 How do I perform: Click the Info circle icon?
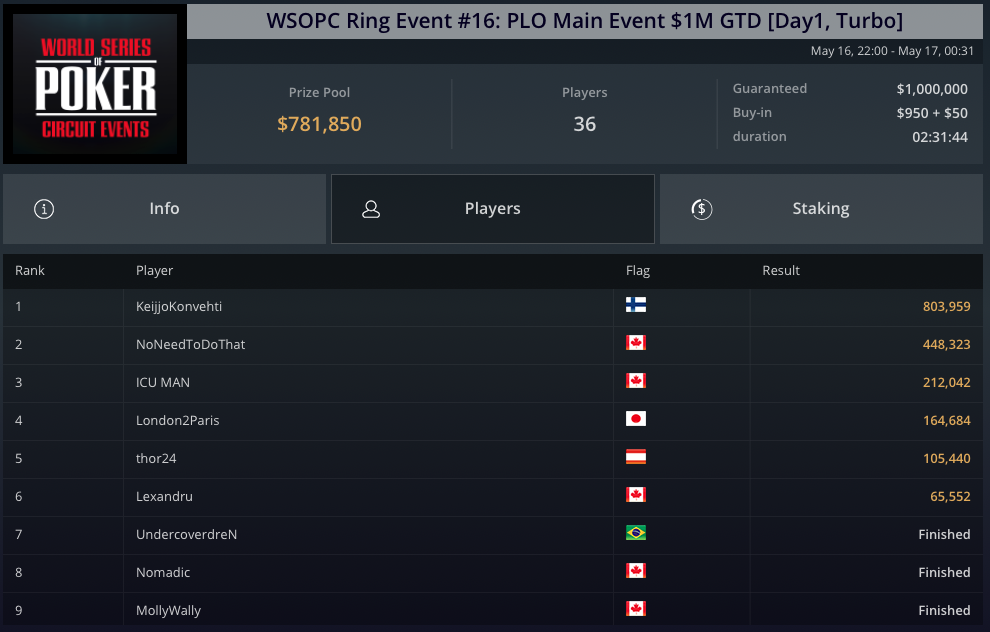pyautogui.click(x=44, y=209)
